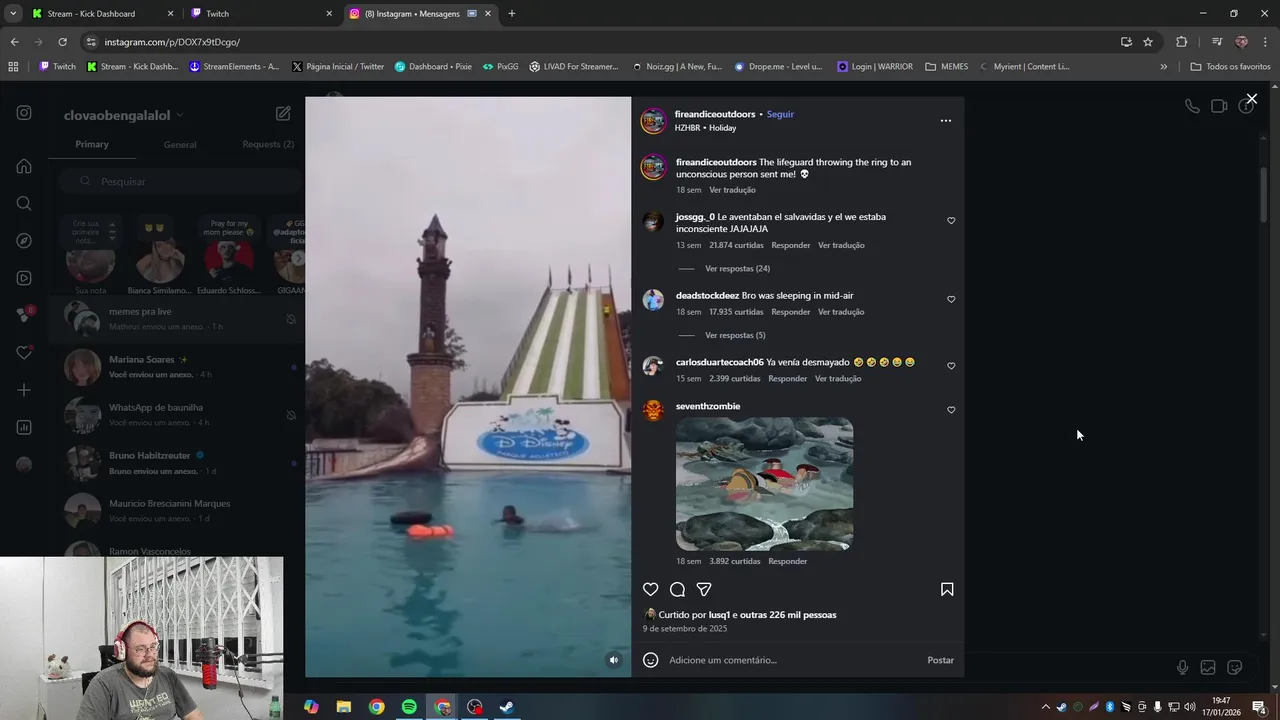Open Mauricio Brescianini Marques conversation

click(176, 511)
